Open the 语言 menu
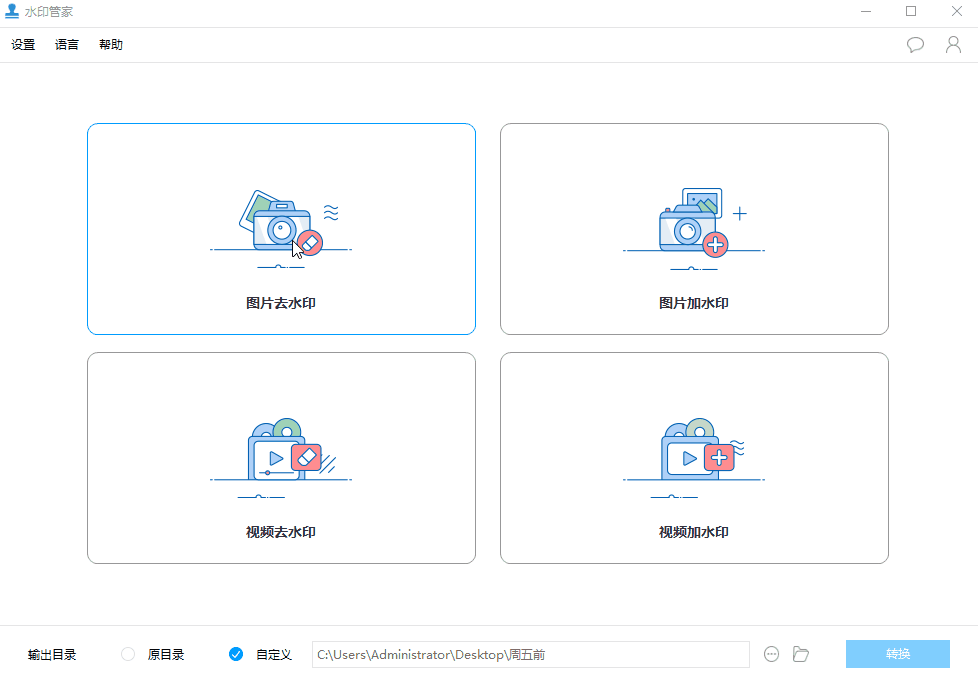The height and width of the screenshot is (683, 978). [x=66, y=44]
